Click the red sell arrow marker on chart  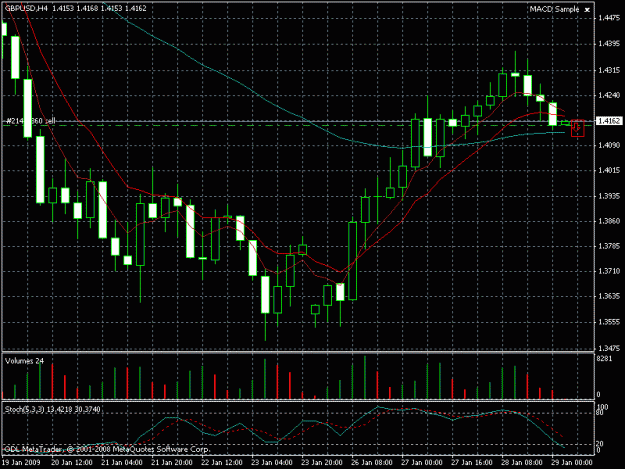point(577,128)
